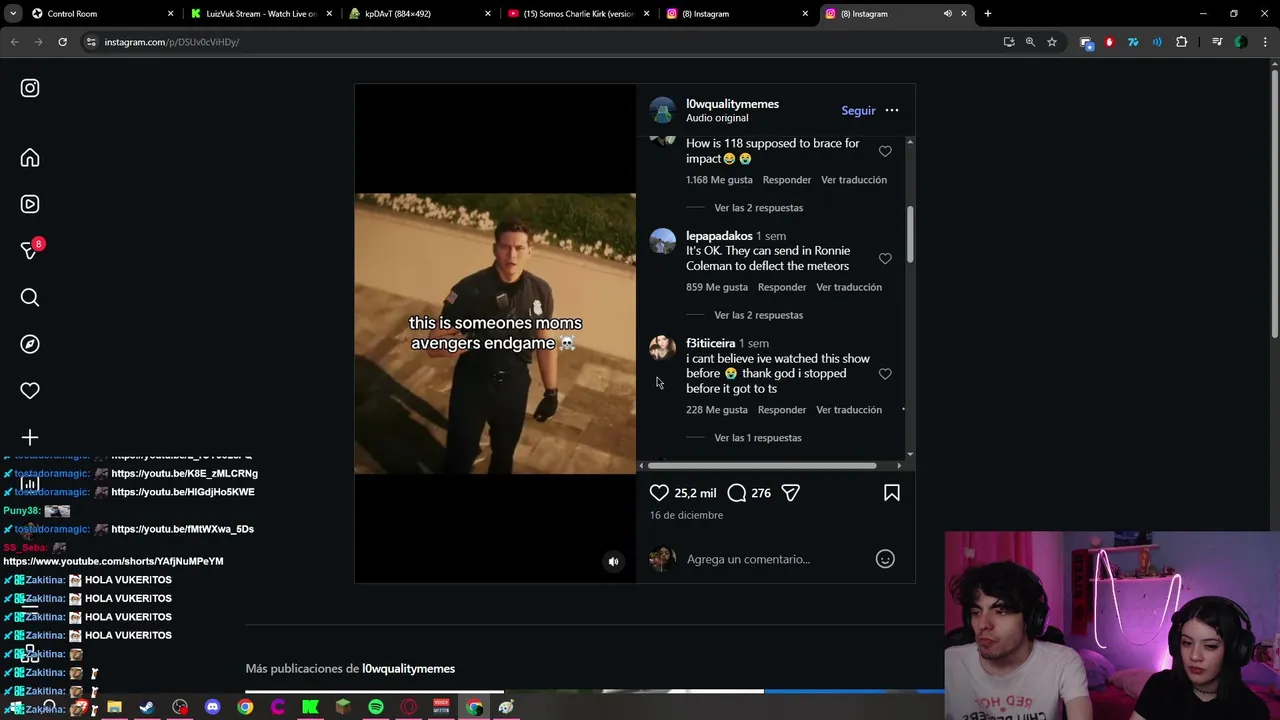This screenshot has height=720, width=1280.
Task: Switch to the kpDAvT (884×492) tab
Action: (x=420, y=14)
